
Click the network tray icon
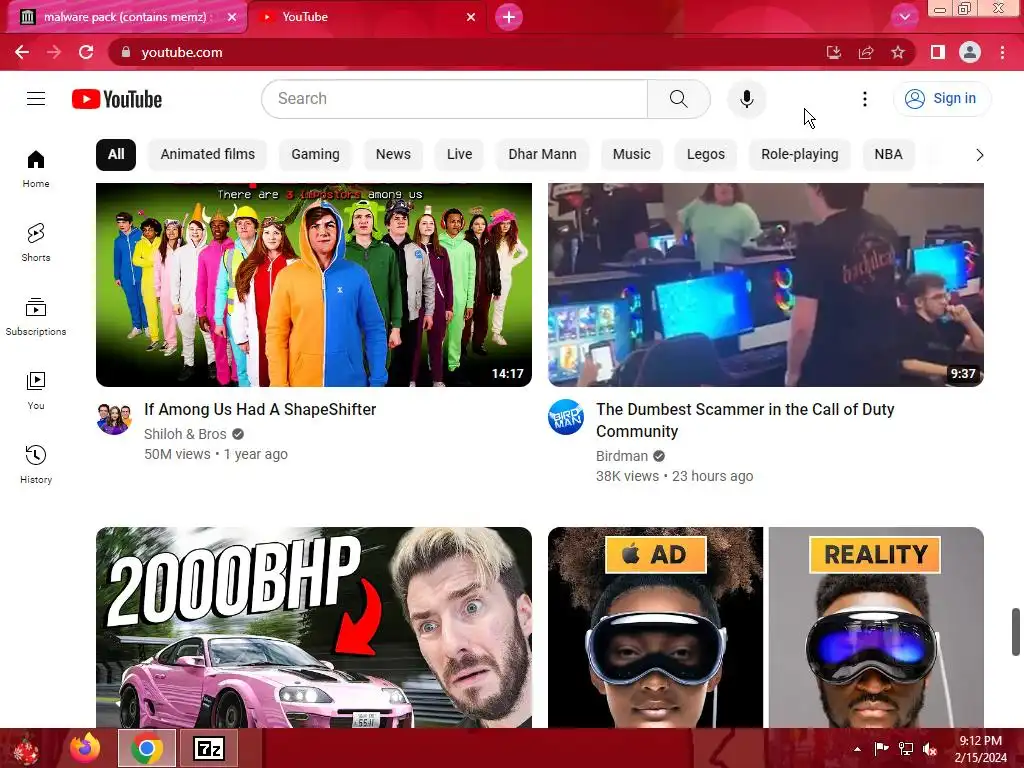906,749
